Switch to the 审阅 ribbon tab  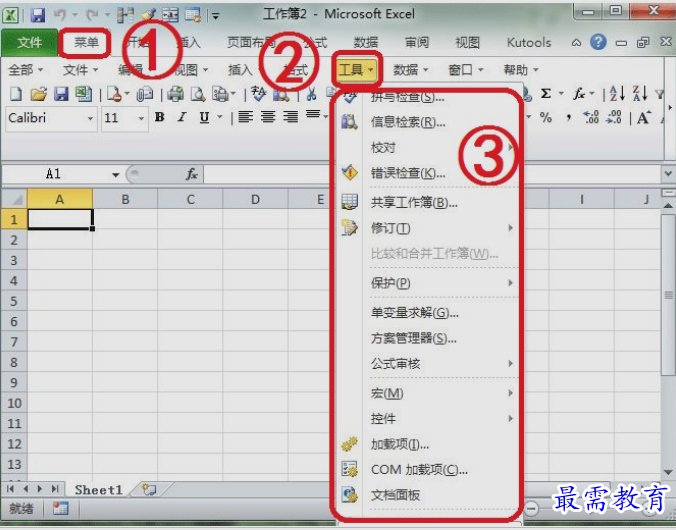click(x=417, y=42)
